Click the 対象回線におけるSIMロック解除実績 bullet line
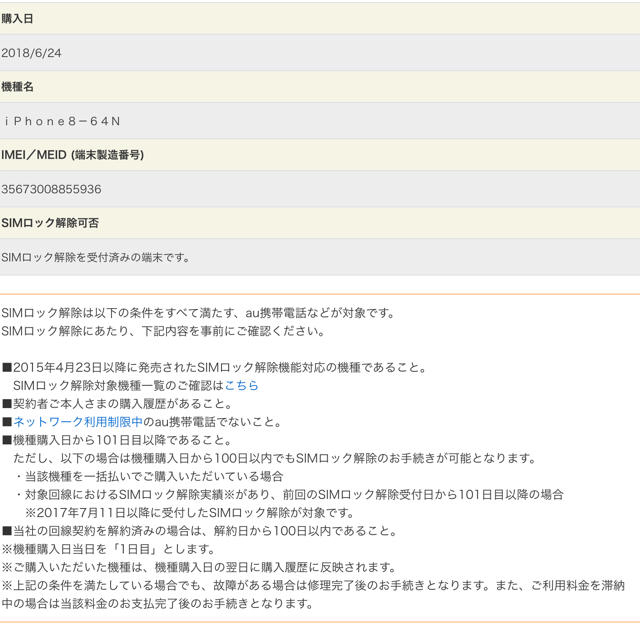This screenshot has width=640, height=640. [290, 494]
